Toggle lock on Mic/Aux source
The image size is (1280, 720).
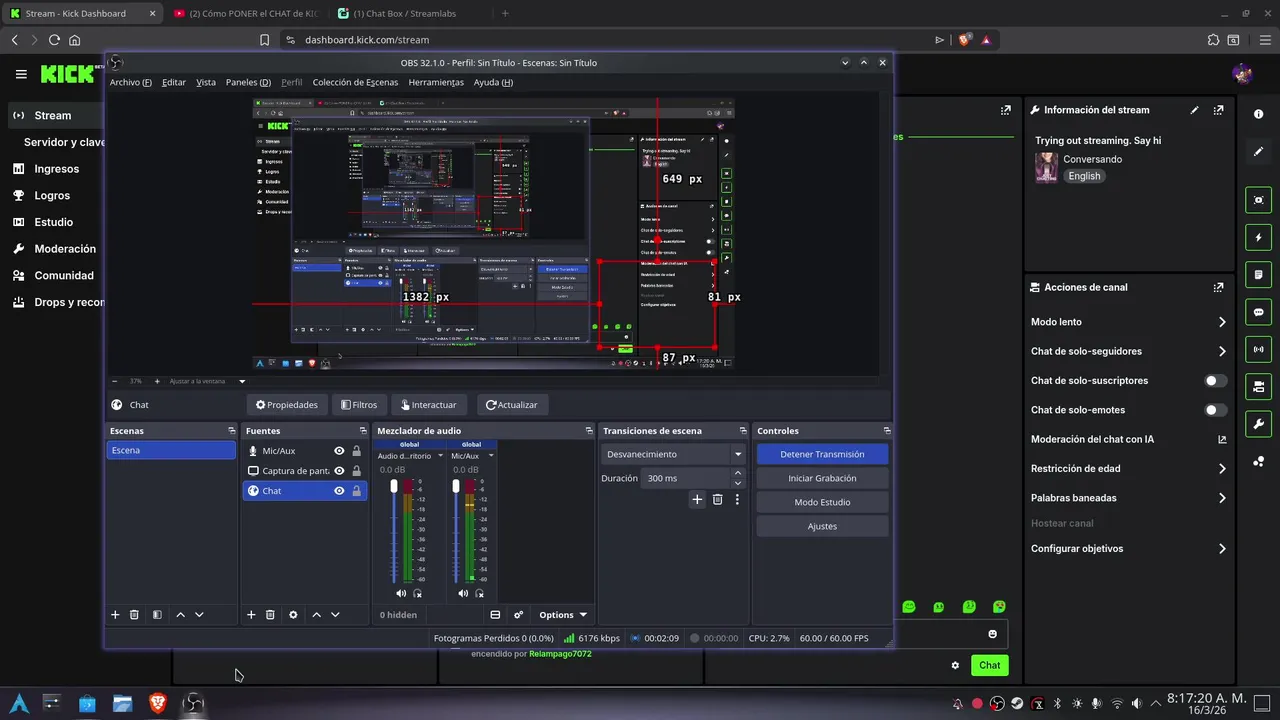(x=356, y=451)
